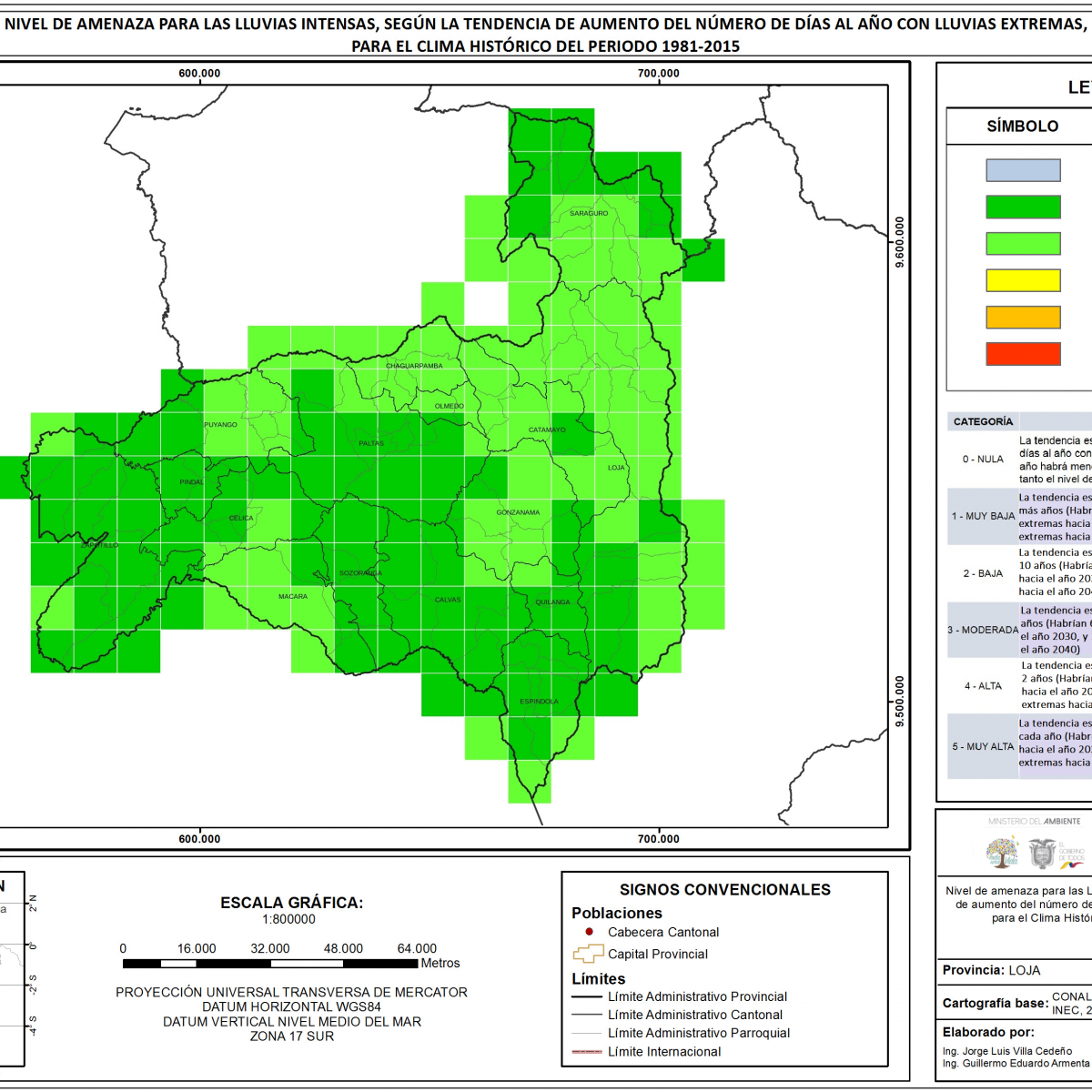Click the PALTAS canton label
1092x1092 pixels.
click(371, 443)
